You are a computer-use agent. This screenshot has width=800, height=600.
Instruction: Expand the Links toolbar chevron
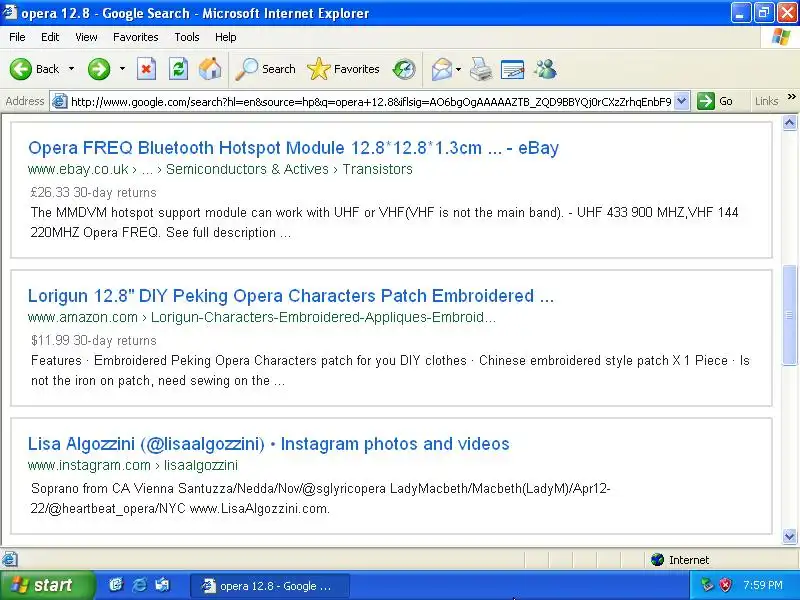pyautogui.click(x=791, y=96)
